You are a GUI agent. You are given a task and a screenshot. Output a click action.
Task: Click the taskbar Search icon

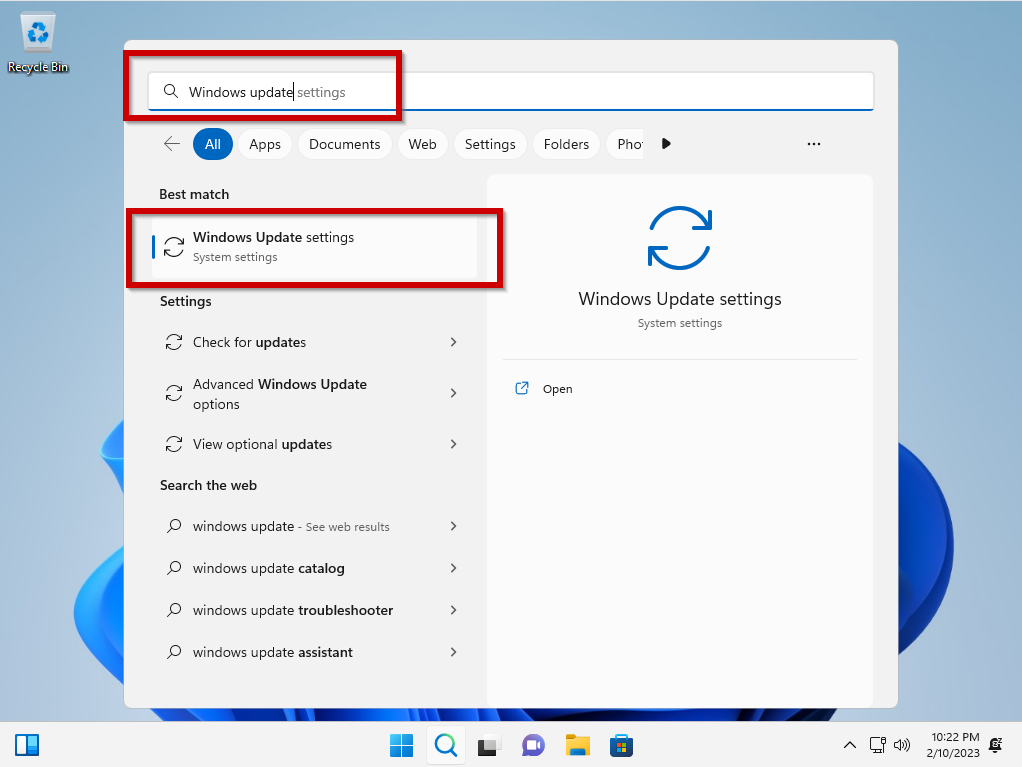tap(446, 745)
